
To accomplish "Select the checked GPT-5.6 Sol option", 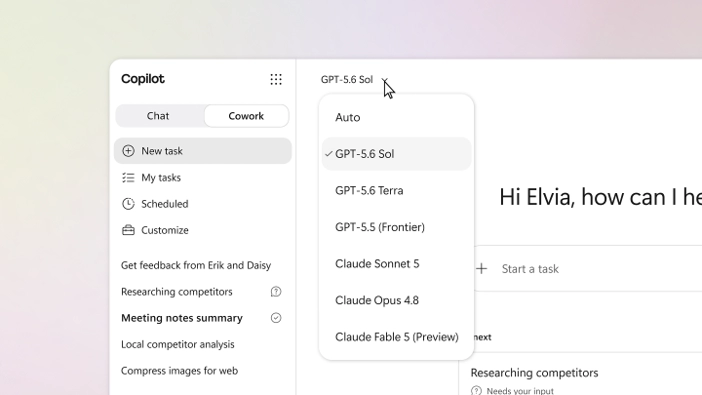I will [396, 154].
